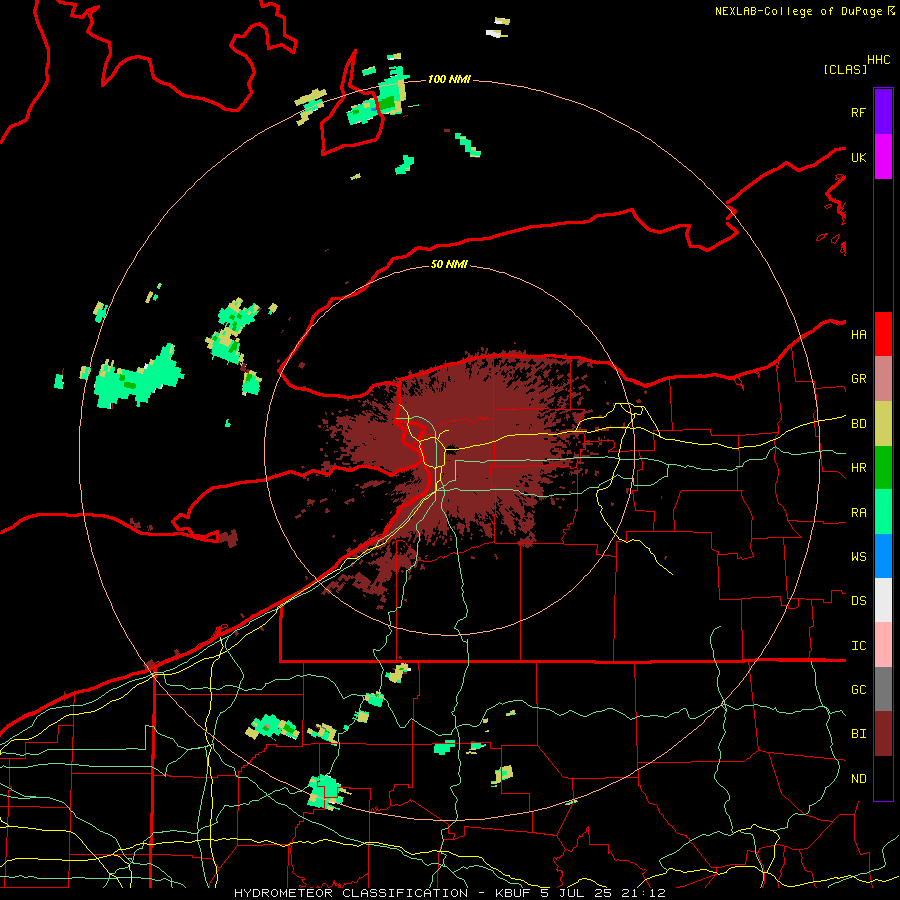
Task: Select the BD yellow legend block
Action: (883, 423)
